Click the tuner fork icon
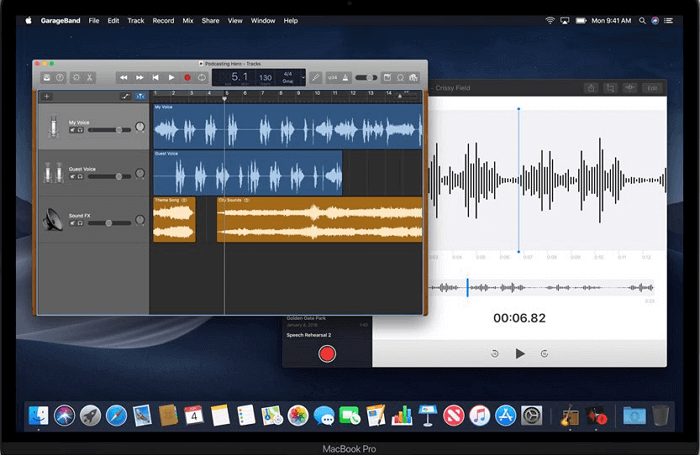Viewport: 700px width, 455px height. 314,77
